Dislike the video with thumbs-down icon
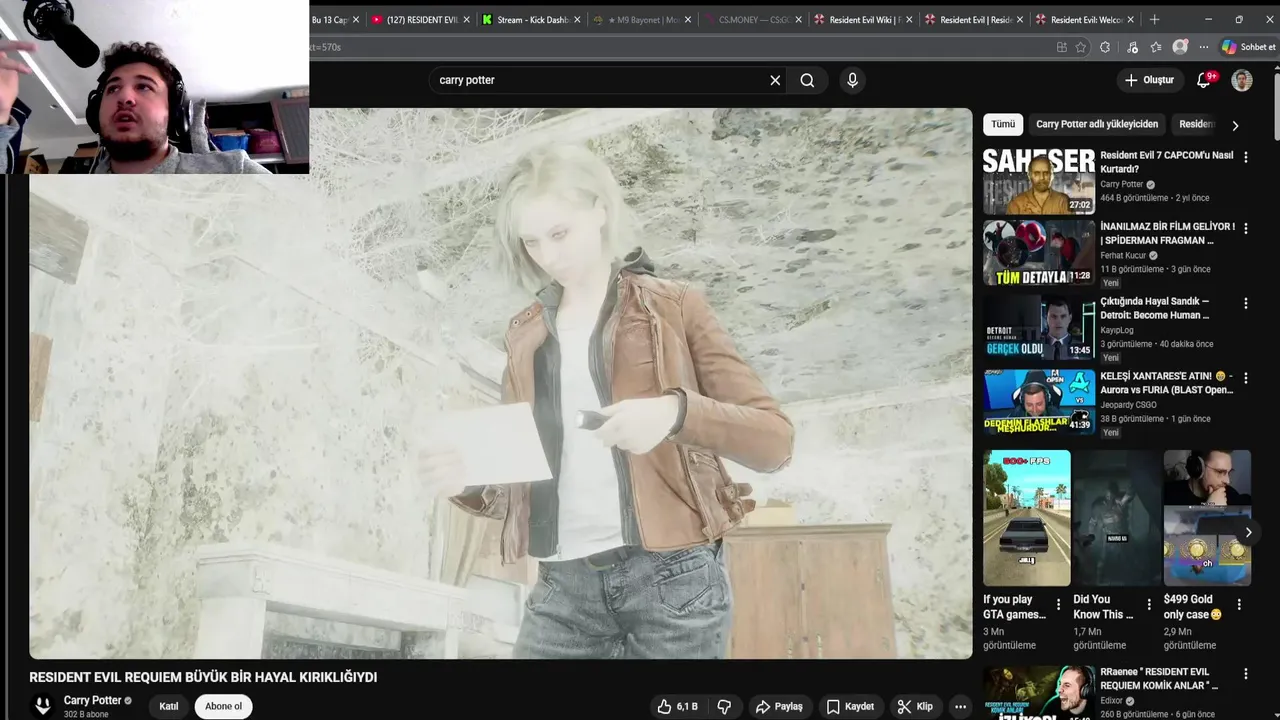The image size is (1280, 720). (x=724, y=706)
